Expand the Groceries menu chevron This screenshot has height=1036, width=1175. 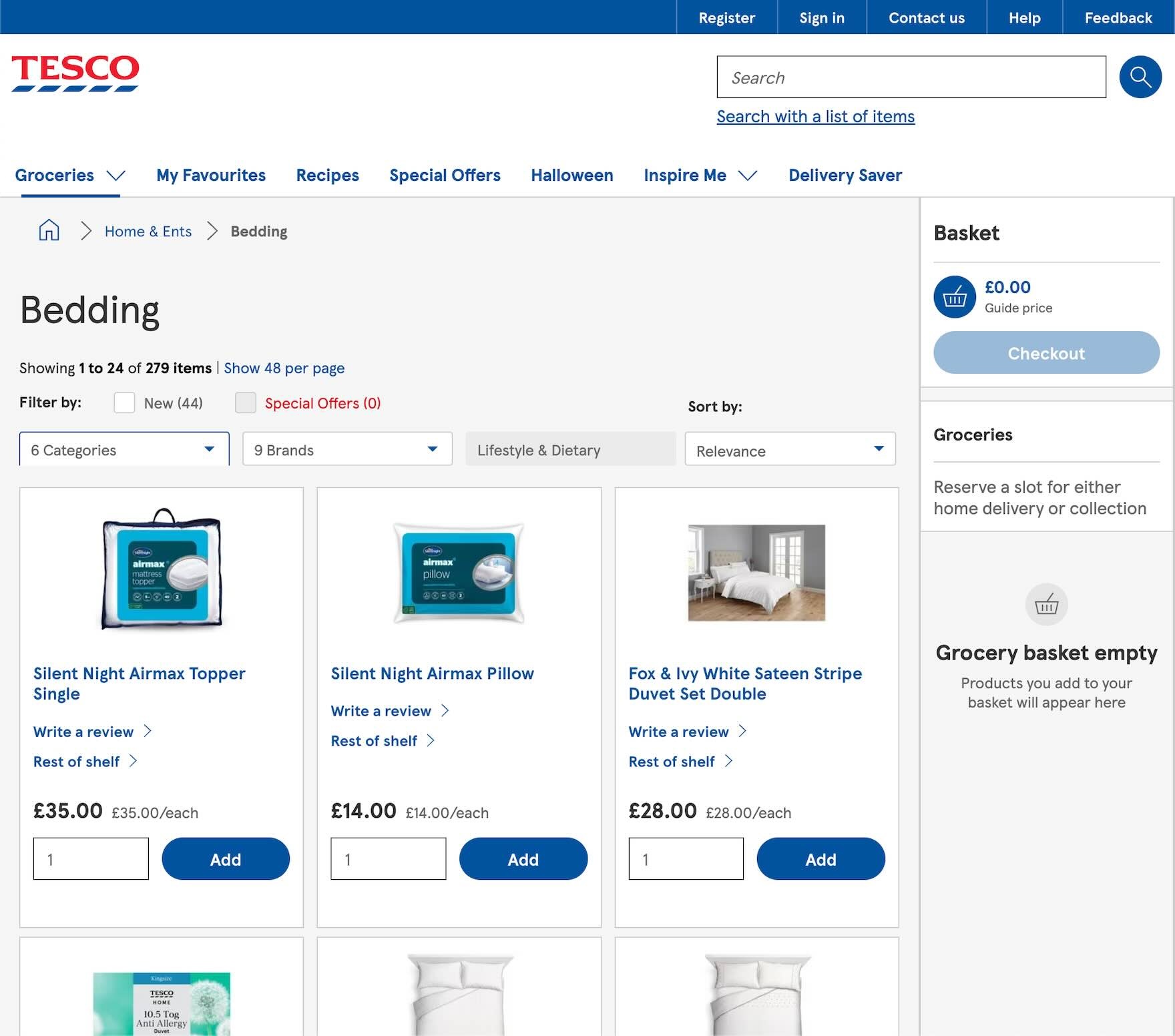(116, 176)
